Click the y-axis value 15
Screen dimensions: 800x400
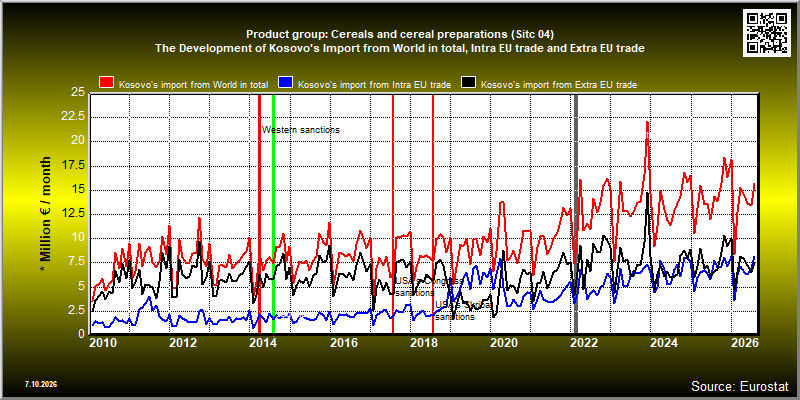point(79,190)
